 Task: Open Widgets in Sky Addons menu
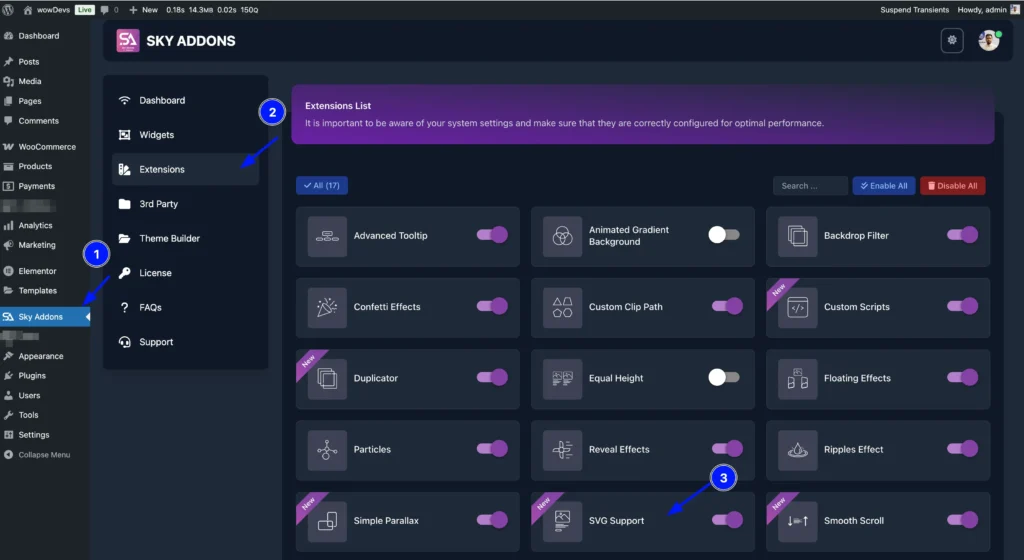(x=185, y=135)
